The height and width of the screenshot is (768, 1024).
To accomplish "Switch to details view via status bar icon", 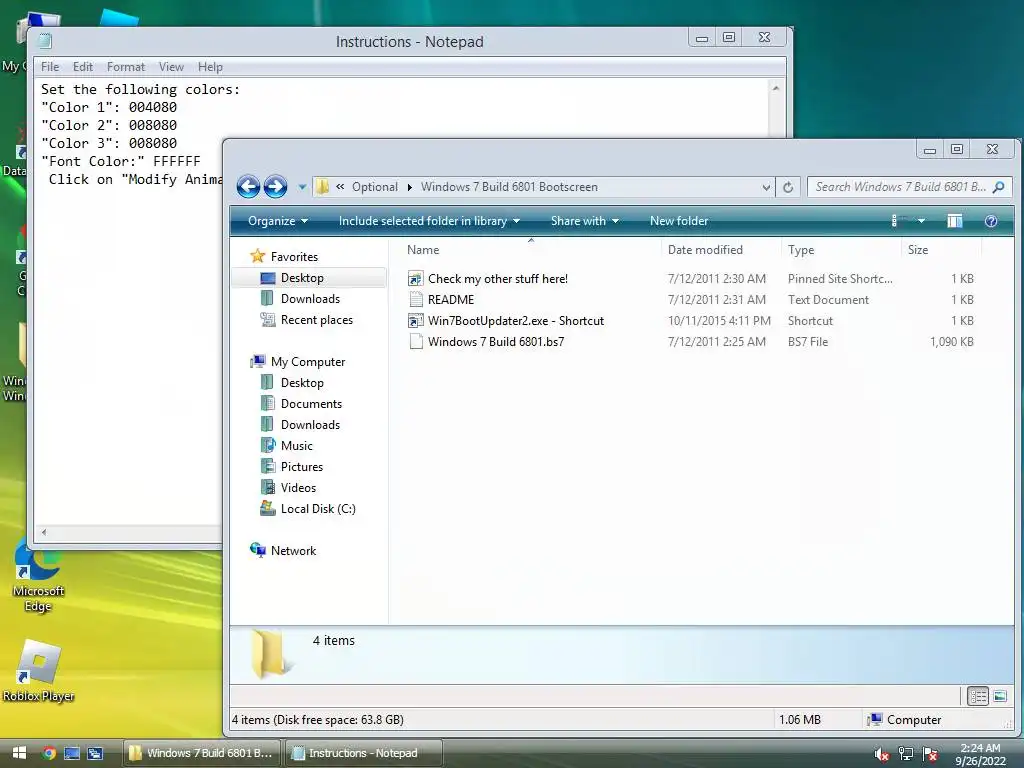I will click(x=978, y=696).
